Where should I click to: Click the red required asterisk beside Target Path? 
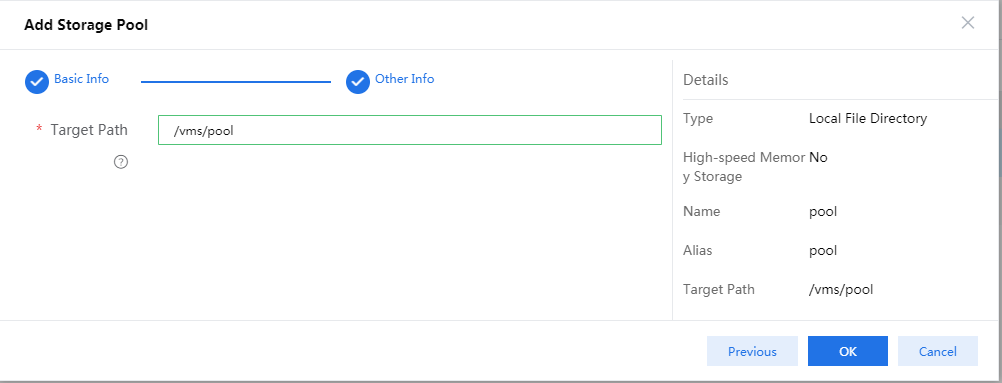click(39, 129)
